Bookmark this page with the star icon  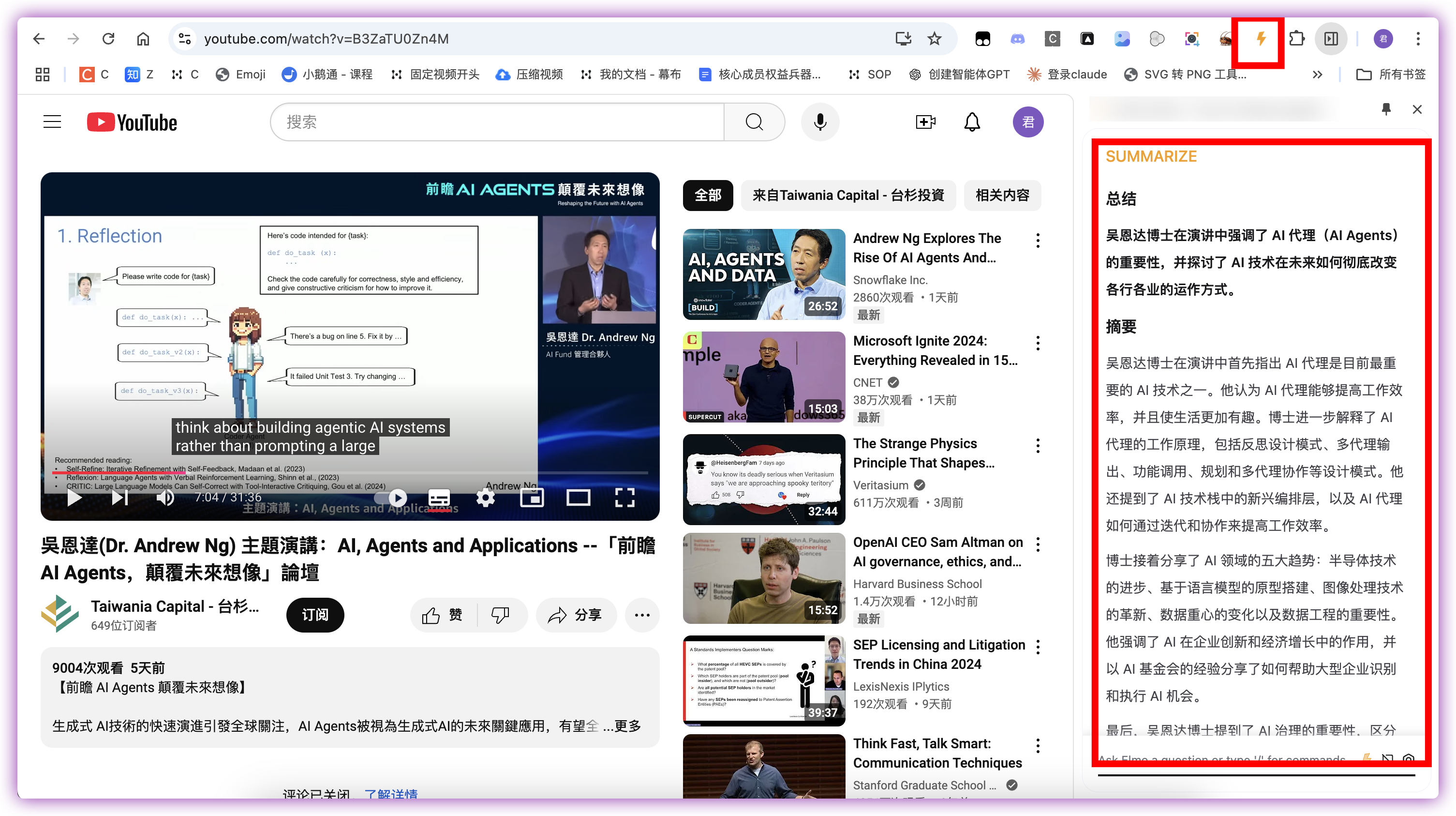click(935, 38)
